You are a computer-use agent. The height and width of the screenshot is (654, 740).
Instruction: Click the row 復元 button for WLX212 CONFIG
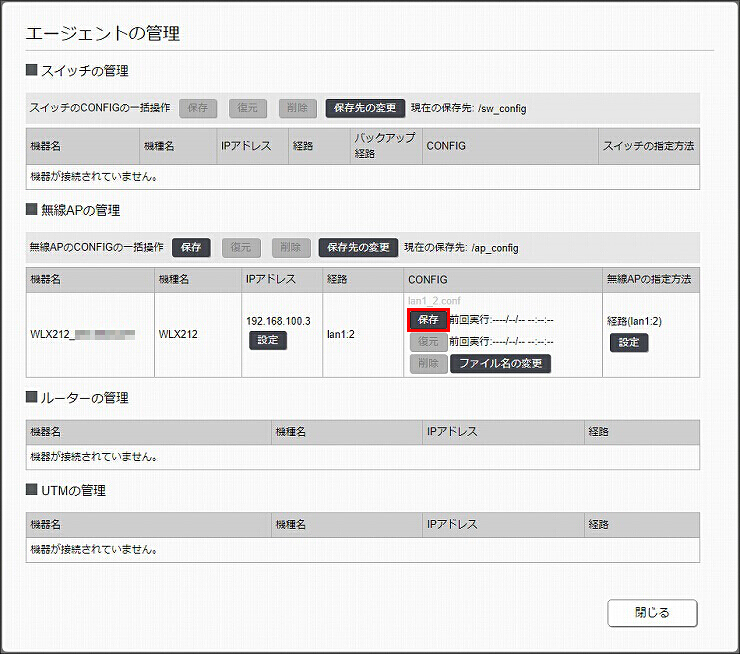(x=429, y=342)
